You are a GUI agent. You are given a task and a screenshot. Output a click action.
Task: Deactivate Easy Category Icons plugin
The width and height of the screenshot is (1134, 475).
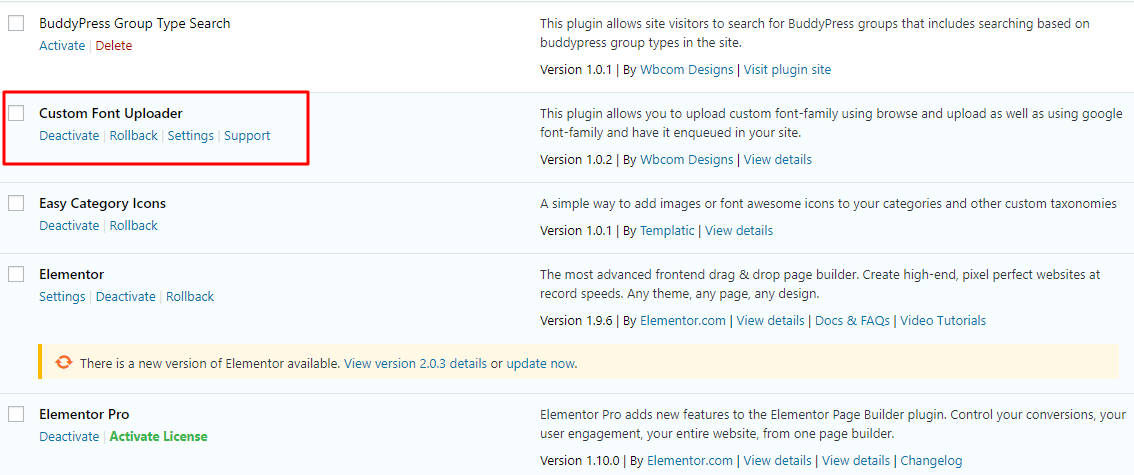[69, 226]
